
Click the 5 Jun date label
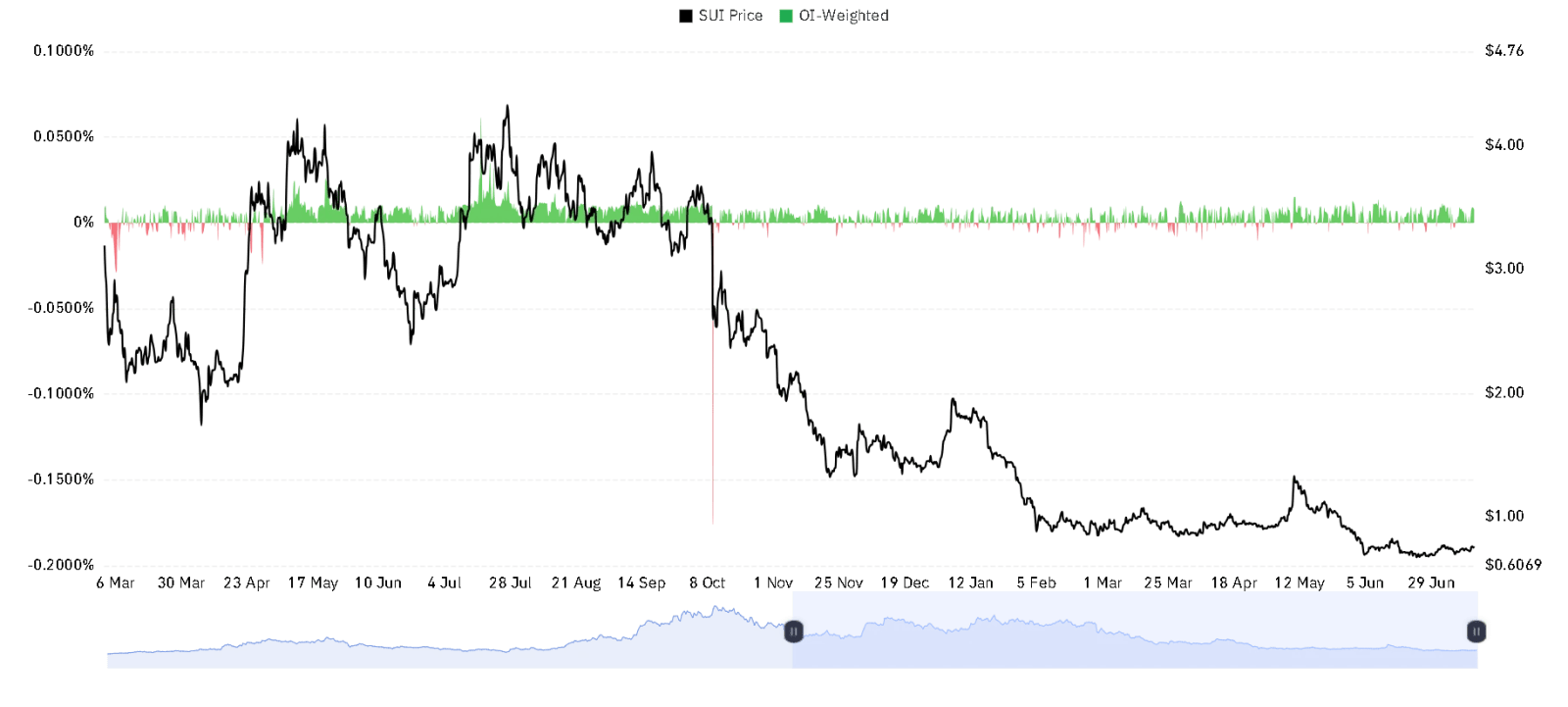click(1365, 582)
